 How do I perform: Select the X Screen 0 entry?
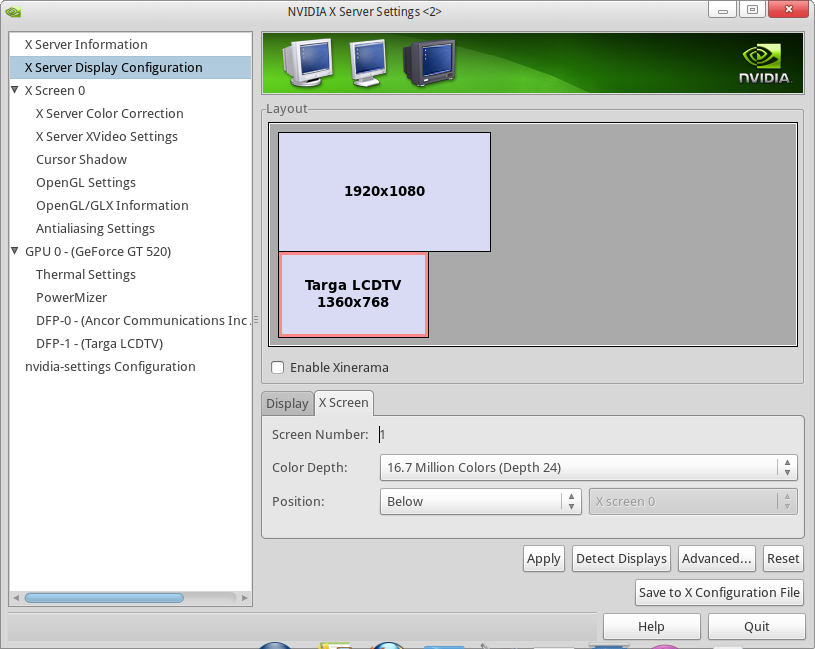pos(55,90)
